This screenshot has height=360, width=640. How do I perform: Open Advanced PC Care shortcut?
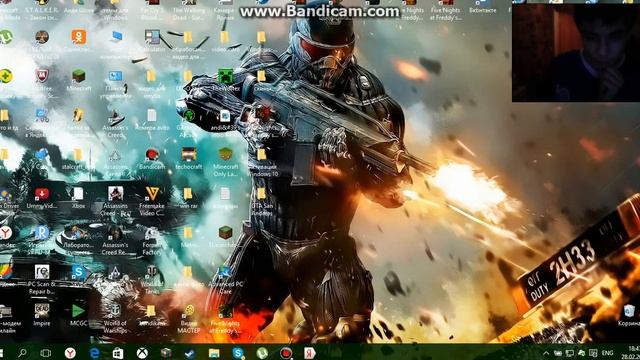click(x=225, y=279)
